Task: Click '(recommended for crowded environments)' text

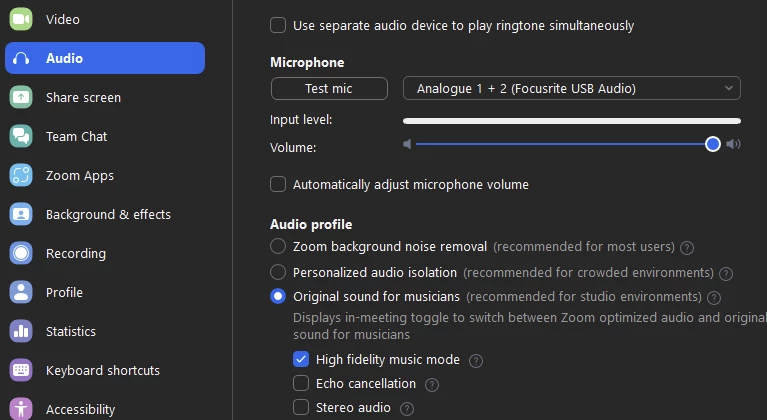Action: 588,272
